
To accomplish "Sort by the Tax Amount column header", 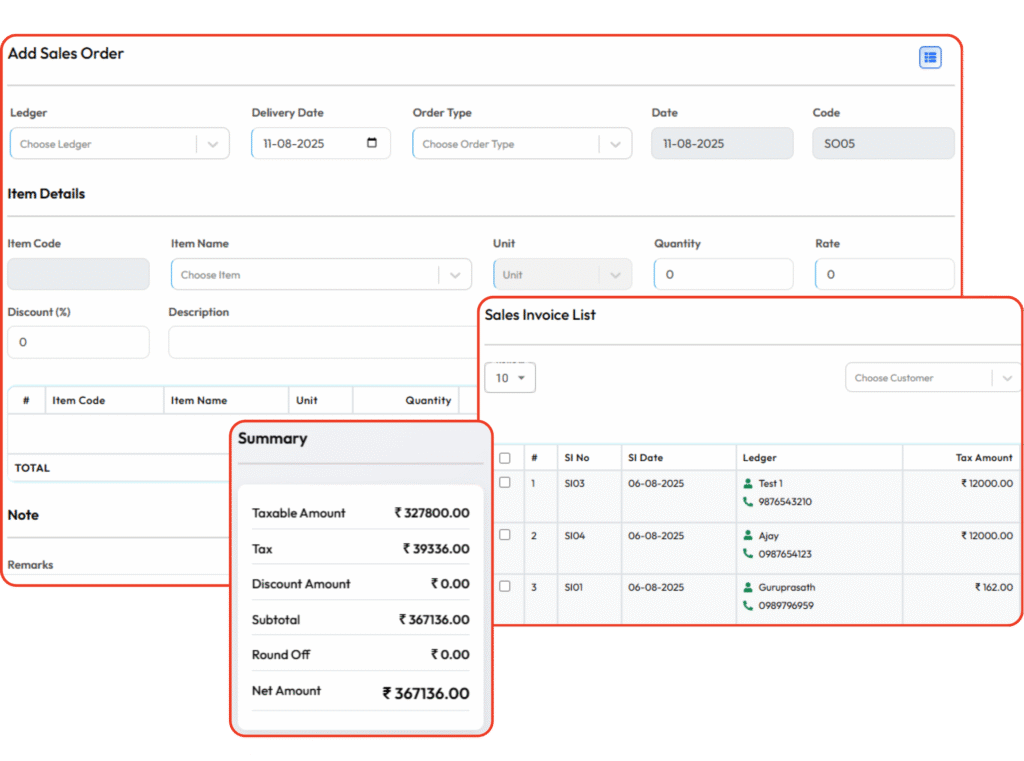I will click(983, 458).
